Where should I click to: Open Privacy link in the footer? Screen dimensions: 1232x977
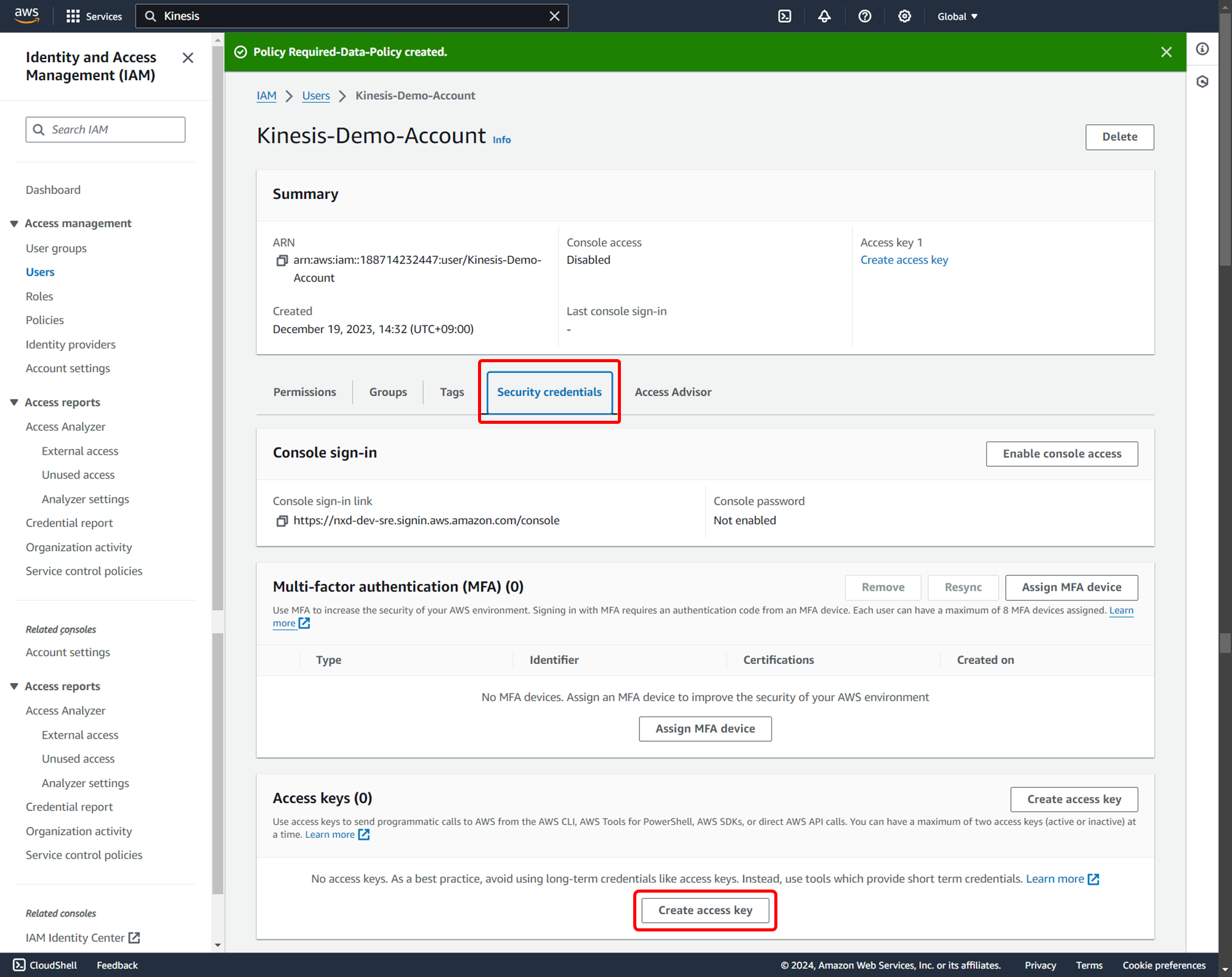tap(1040, 965)
